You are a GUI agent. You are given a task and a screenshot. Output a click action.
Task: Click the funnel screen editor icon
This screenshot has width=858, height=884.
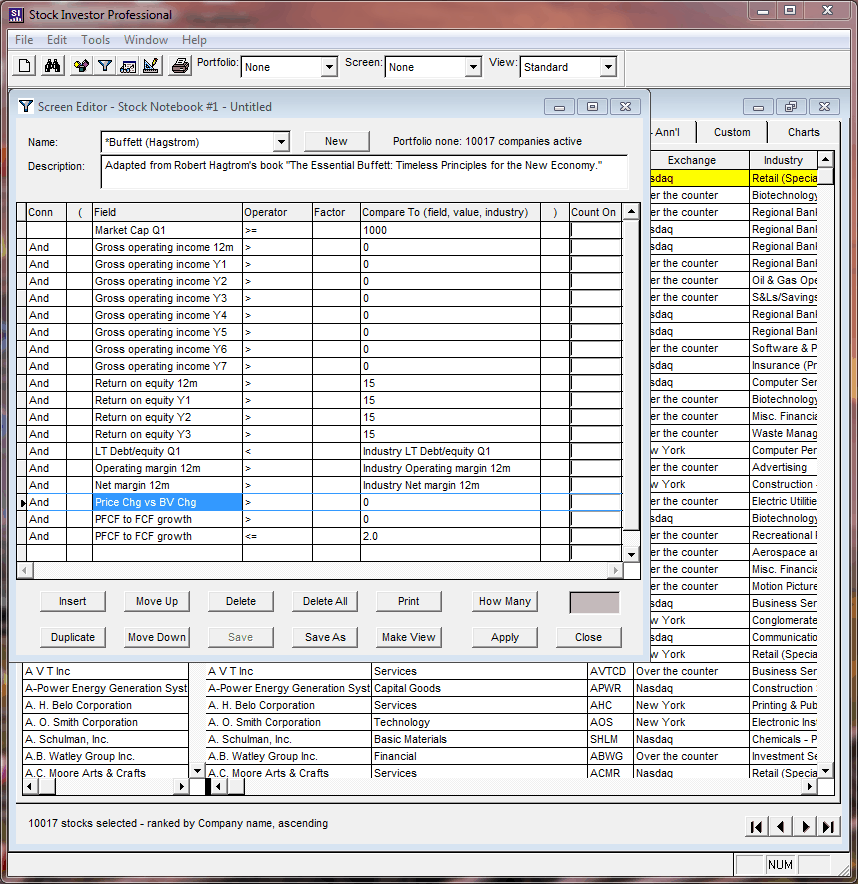coord(104,67)
